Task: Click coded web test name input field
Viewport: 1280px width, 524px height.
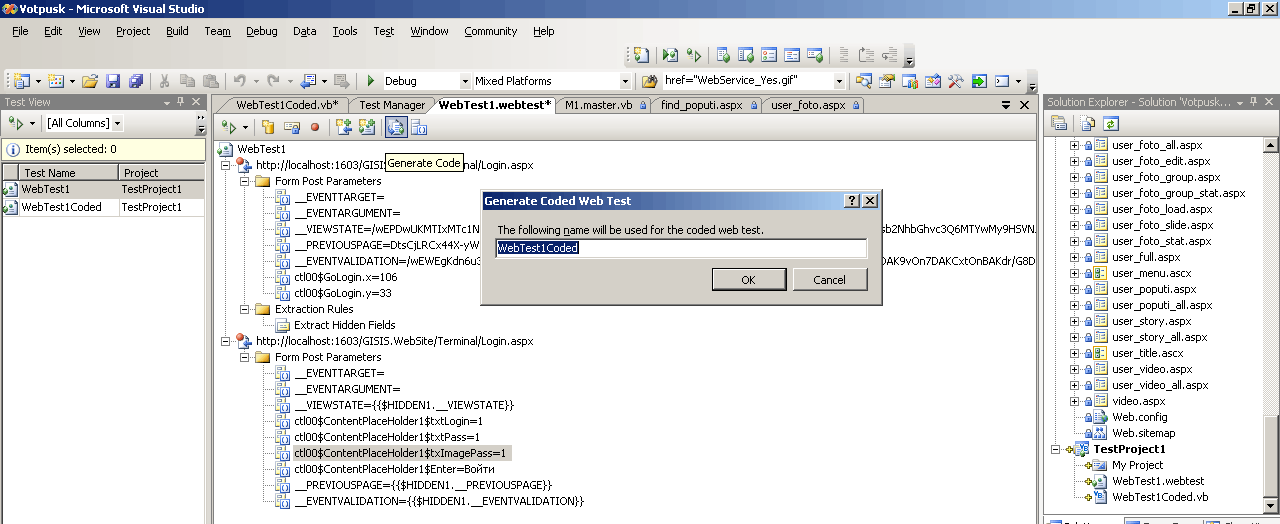Action: [x=681, y=248]
